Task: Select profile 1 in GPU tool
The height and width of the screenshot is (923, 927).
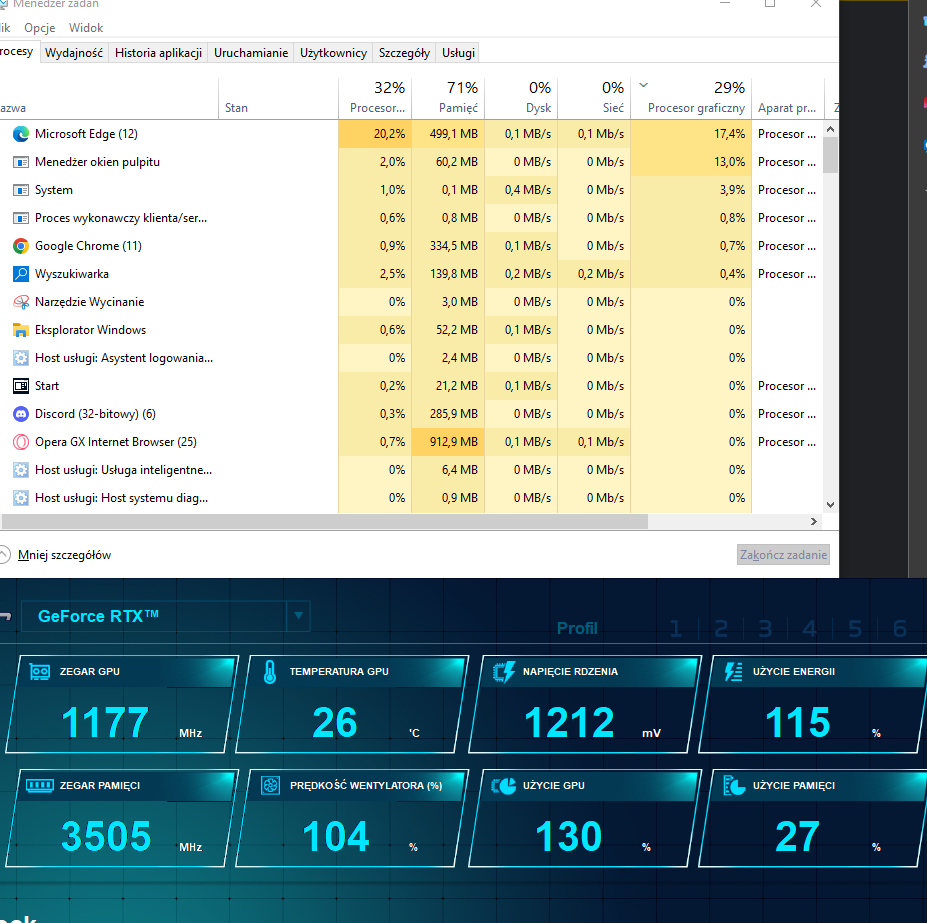Action: point(676,629)
